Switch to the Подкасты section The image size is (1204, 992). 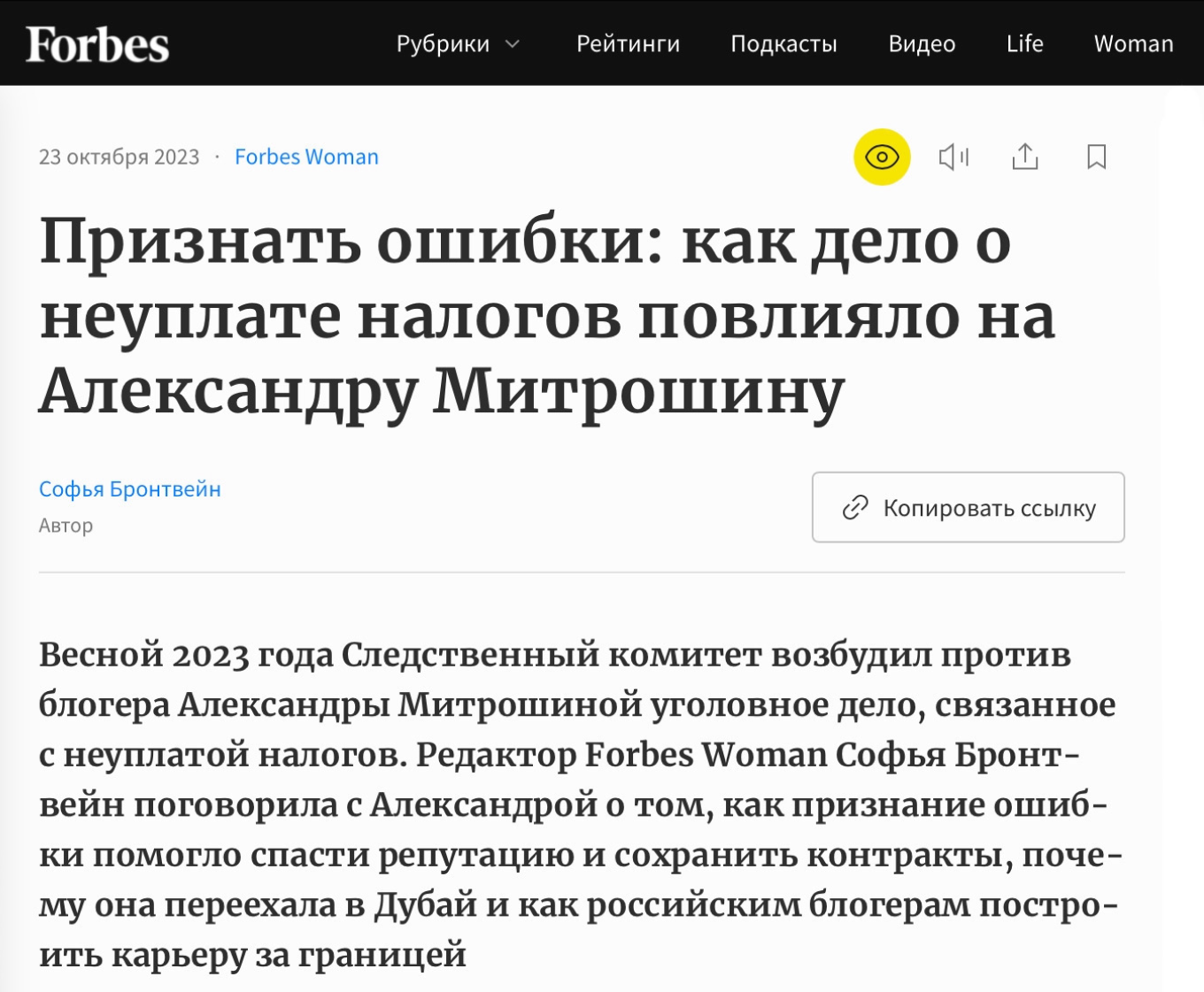click(x=783, y=44)
